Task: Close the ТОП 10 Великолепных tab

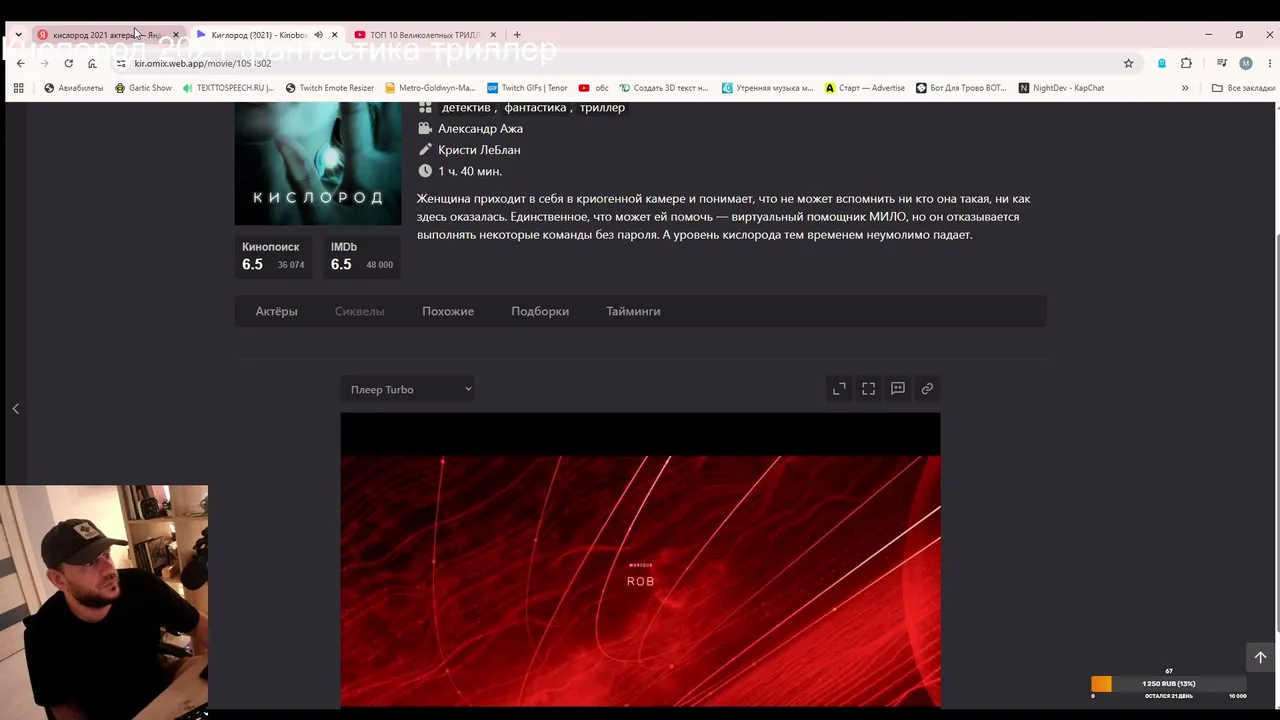Action: click(x=493, y=35)
